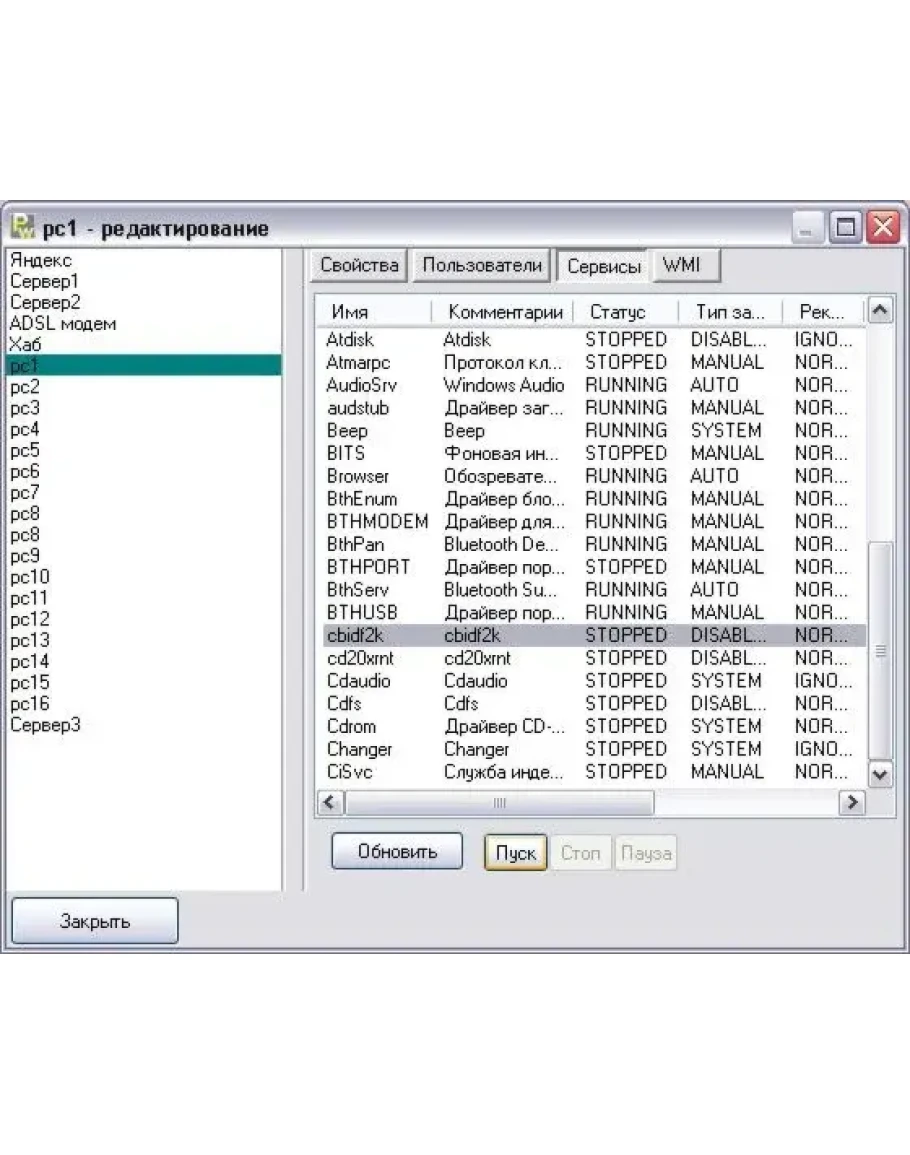Click the Закрыть button
The height and width of the screenshot is (1155, 910).
point(95,921)
